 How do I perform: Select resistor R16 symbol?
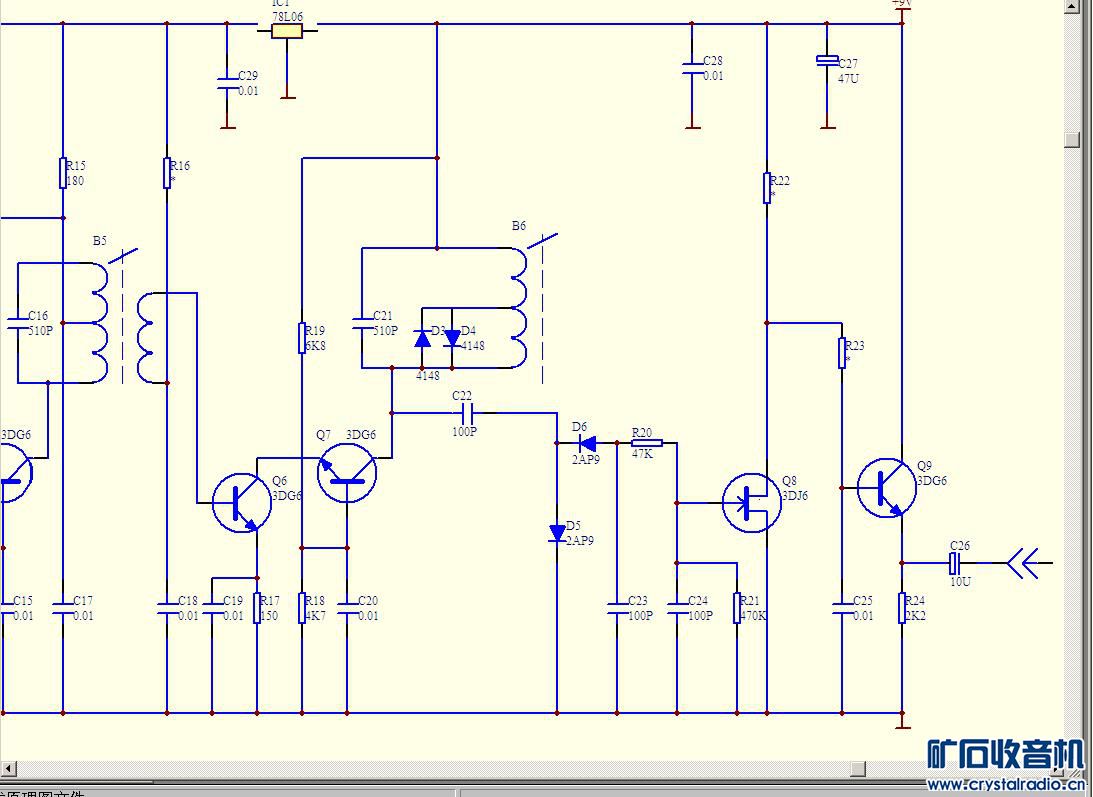tap(167, 173)
